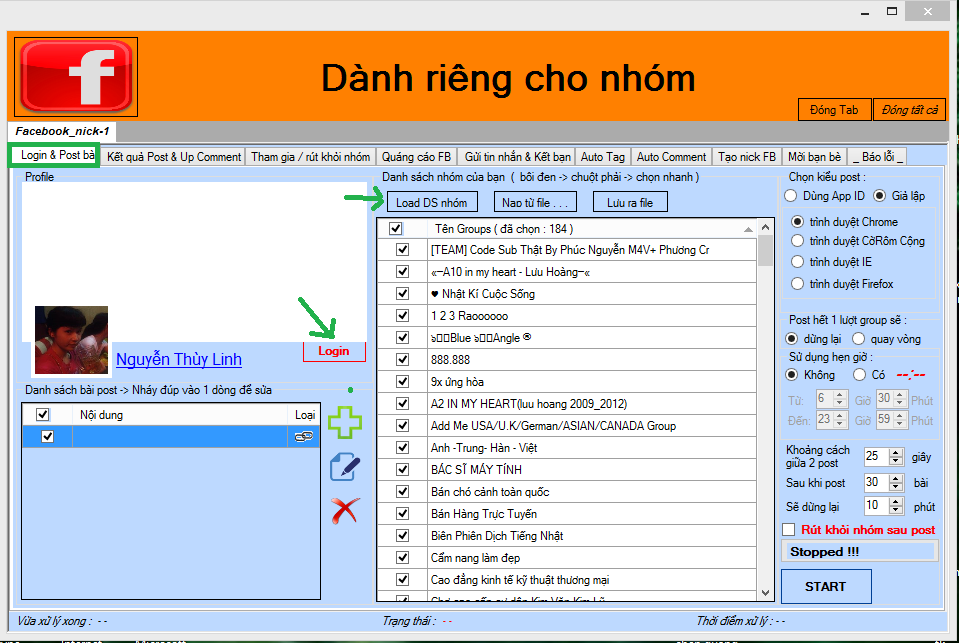Select the quay vòng radio button
959x643 pixels.
coord(859,339)
